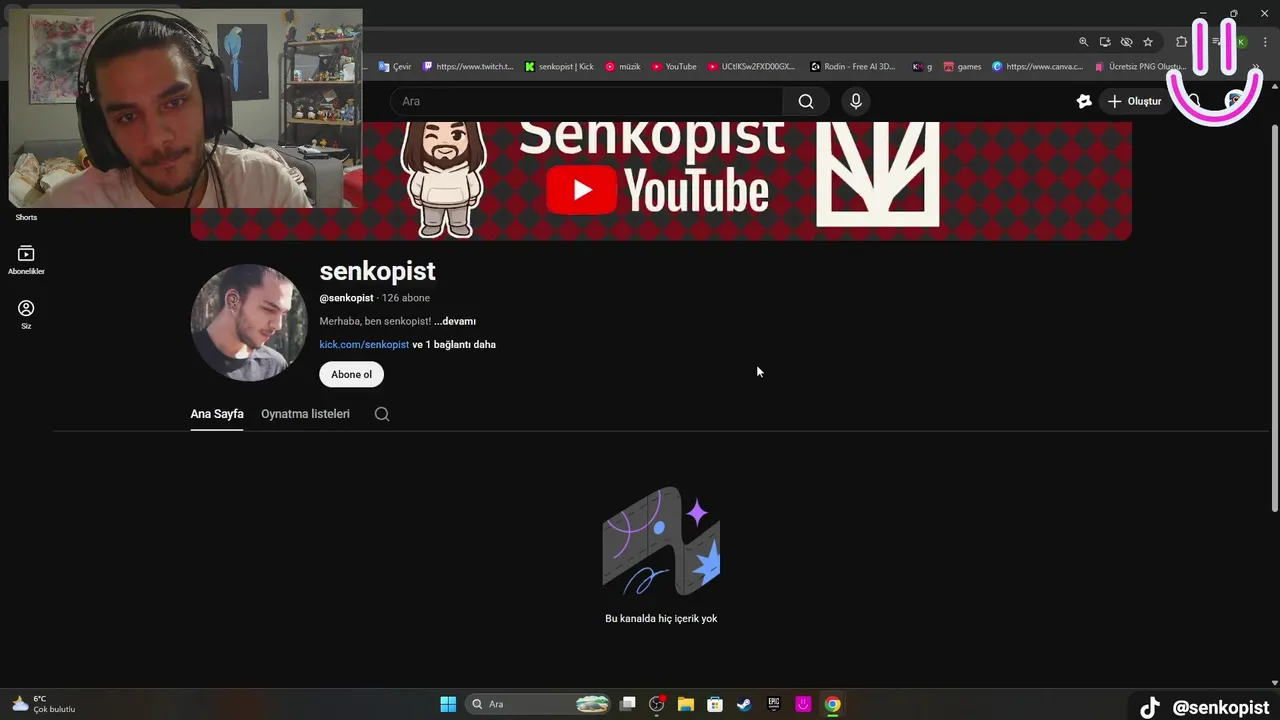Focus the YouTube Ara search field

[587, 101]
